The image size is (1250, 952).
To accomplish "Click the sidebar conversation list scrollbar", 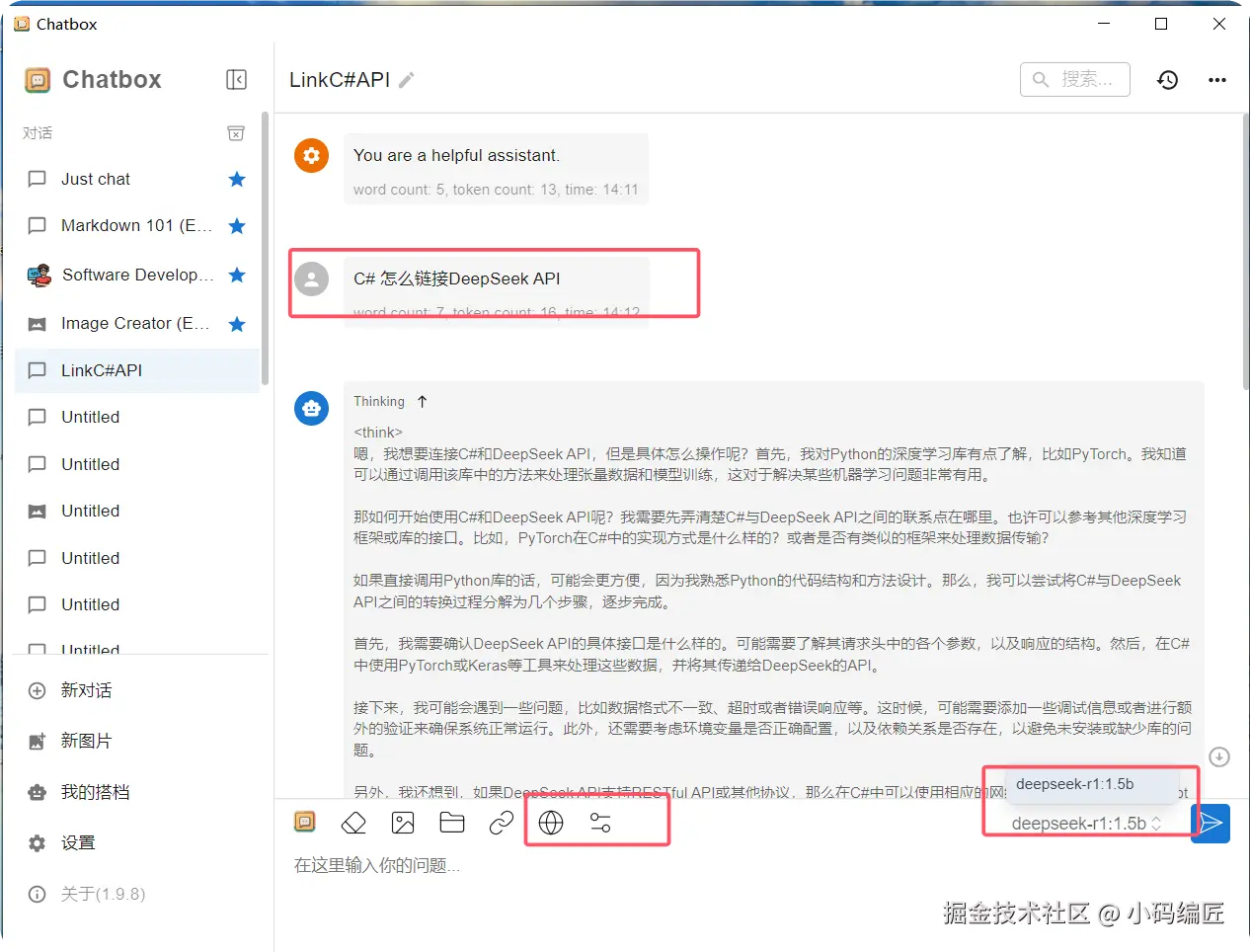I will point(265,249).
